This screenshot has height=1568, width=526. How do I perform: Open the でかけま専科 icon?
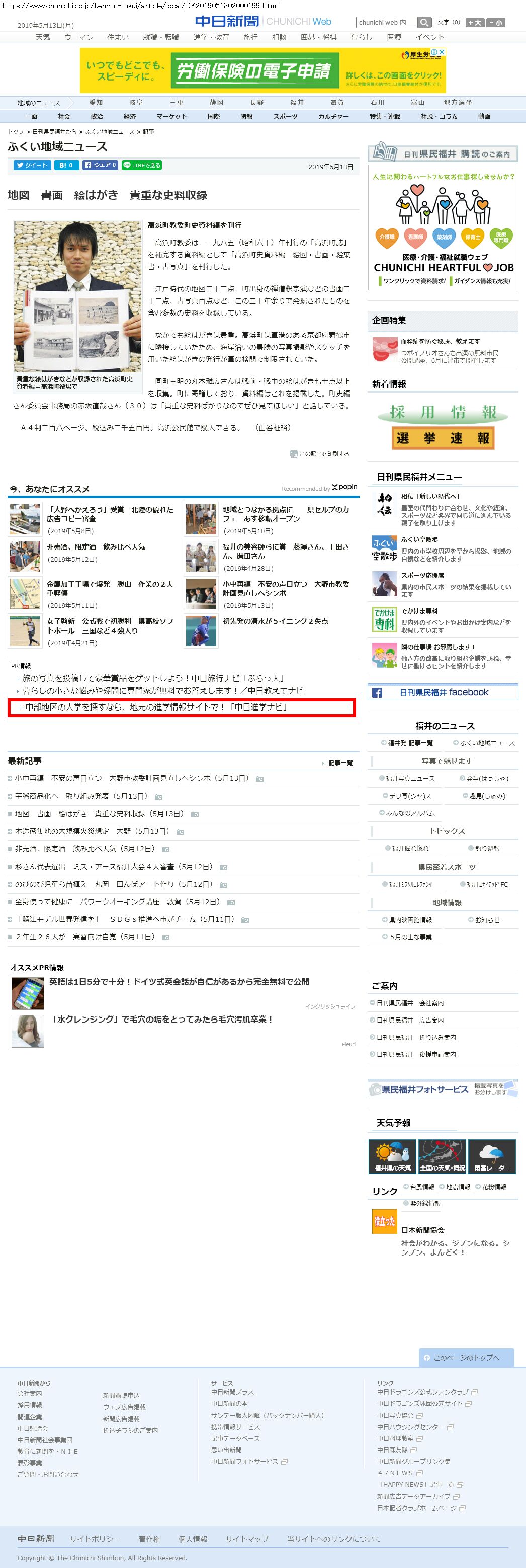tap(384, 619)
